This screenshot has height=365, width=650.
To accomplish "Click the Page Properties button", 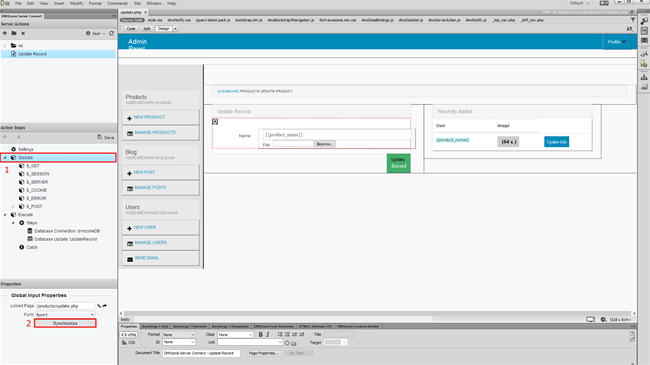I will [264, 353].
